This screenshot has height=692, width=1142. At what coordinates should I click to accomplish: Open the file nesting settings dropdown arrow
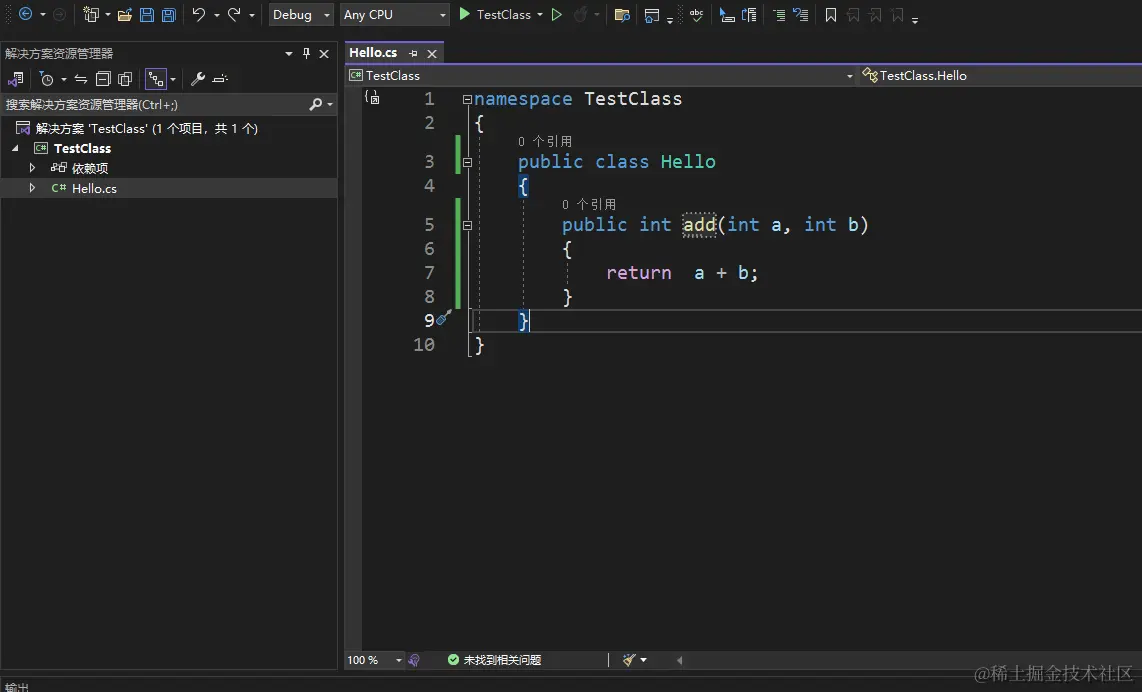173,79
